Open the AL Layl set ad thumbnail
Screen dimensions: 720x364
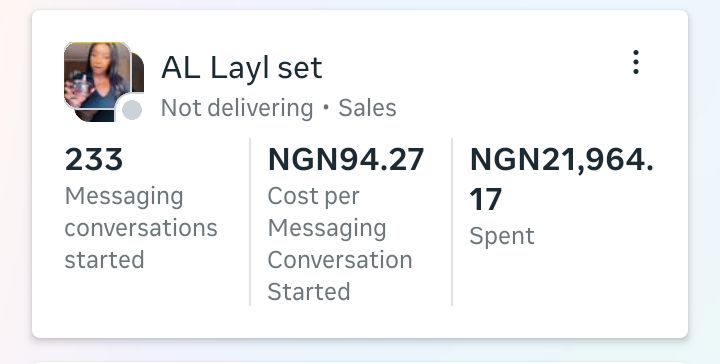point(104,82)
